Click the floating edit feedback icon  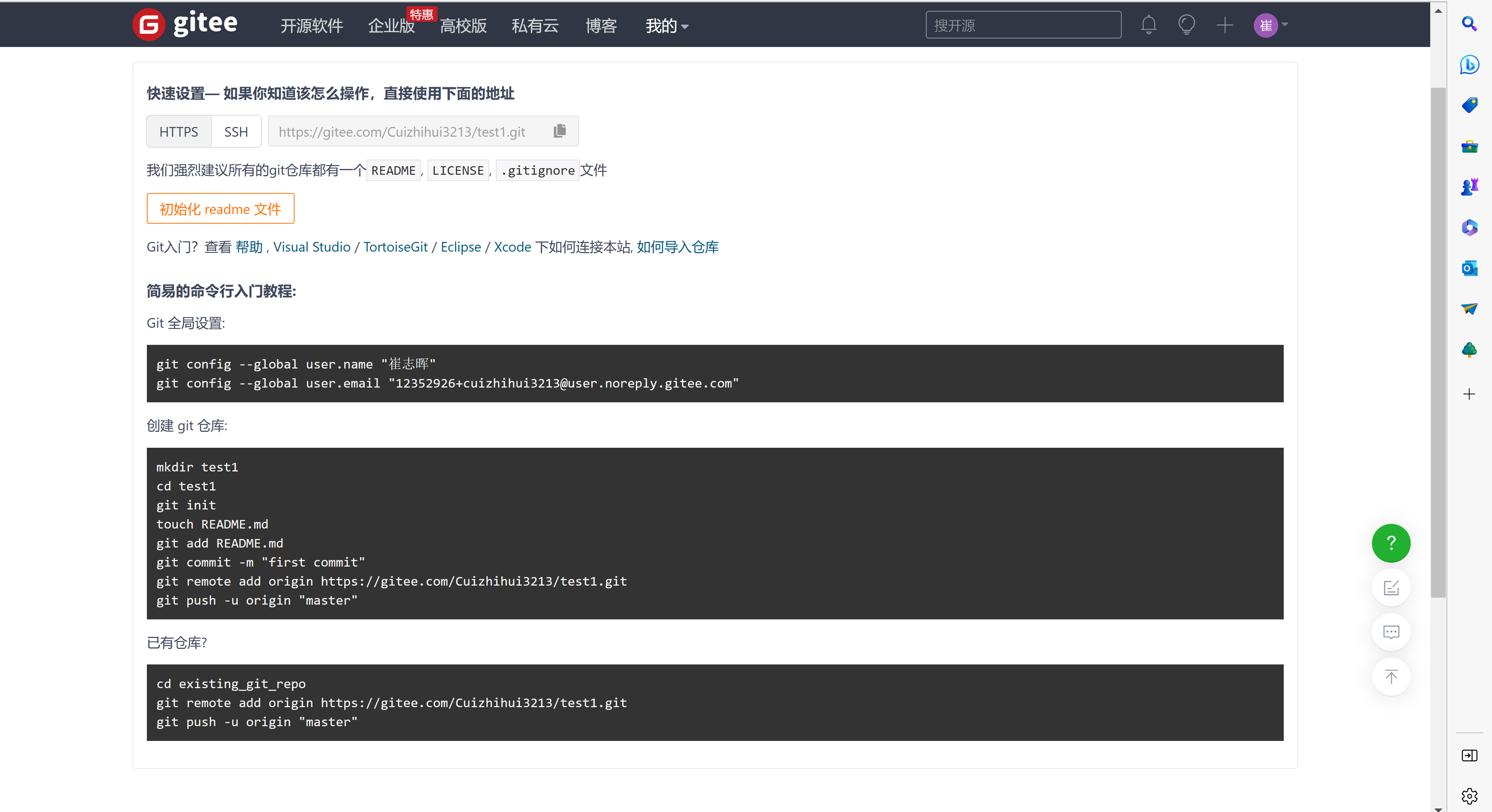click(1391, 588)
